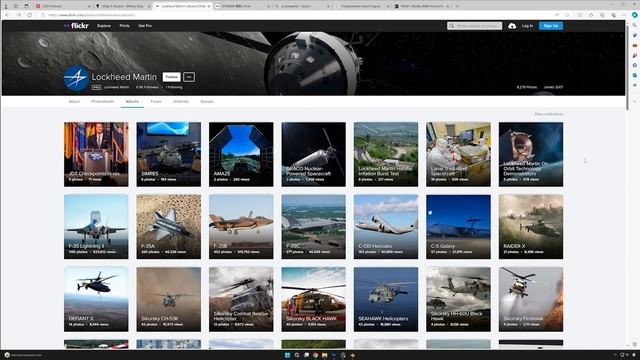Switch to the Galleries tab
The image size is (640, 360).
point(181,101)
